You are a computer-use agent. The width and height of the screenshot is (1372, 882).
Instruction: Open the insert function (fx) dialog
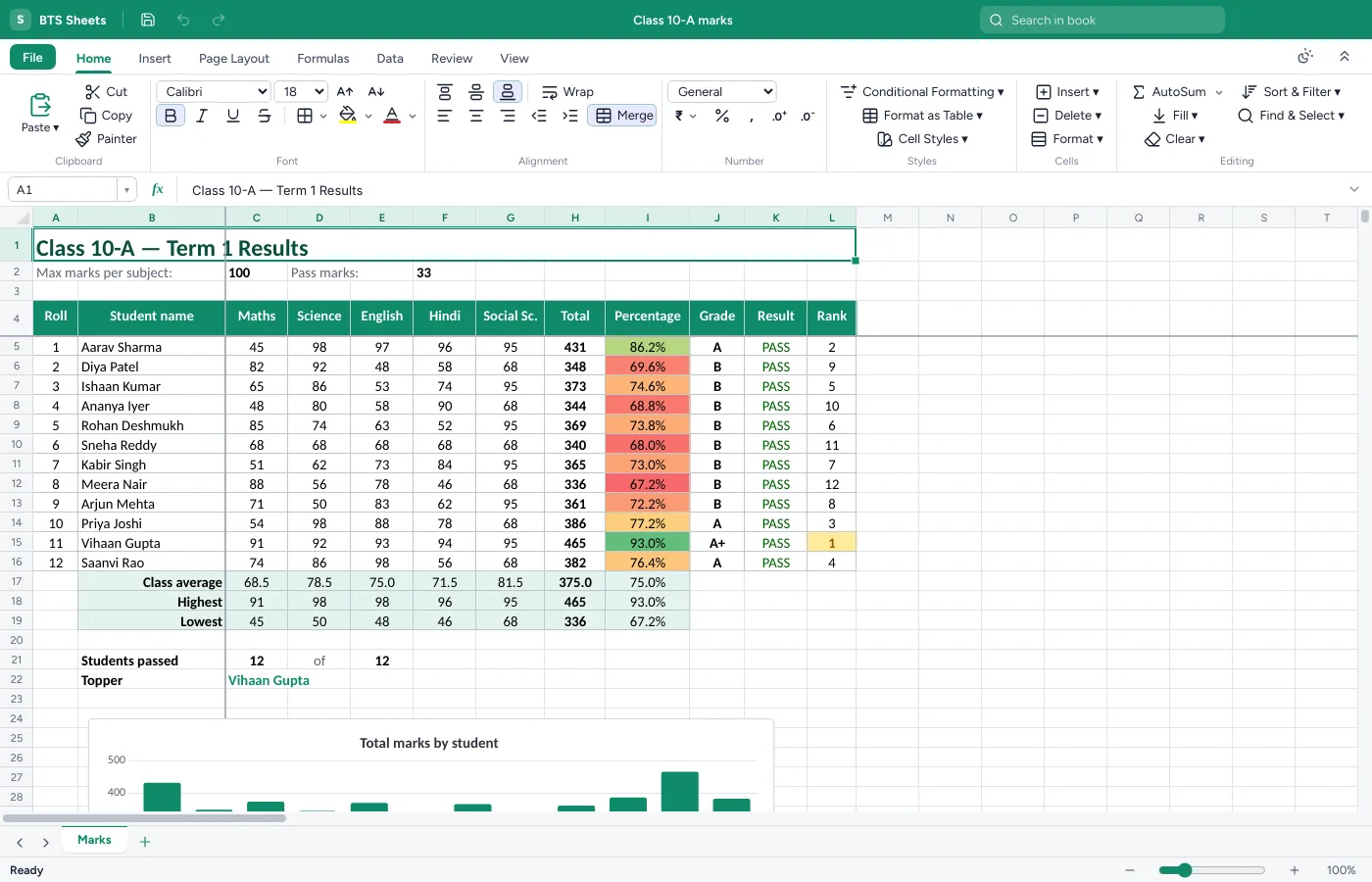pyautogui.click(x=158, y=190)
